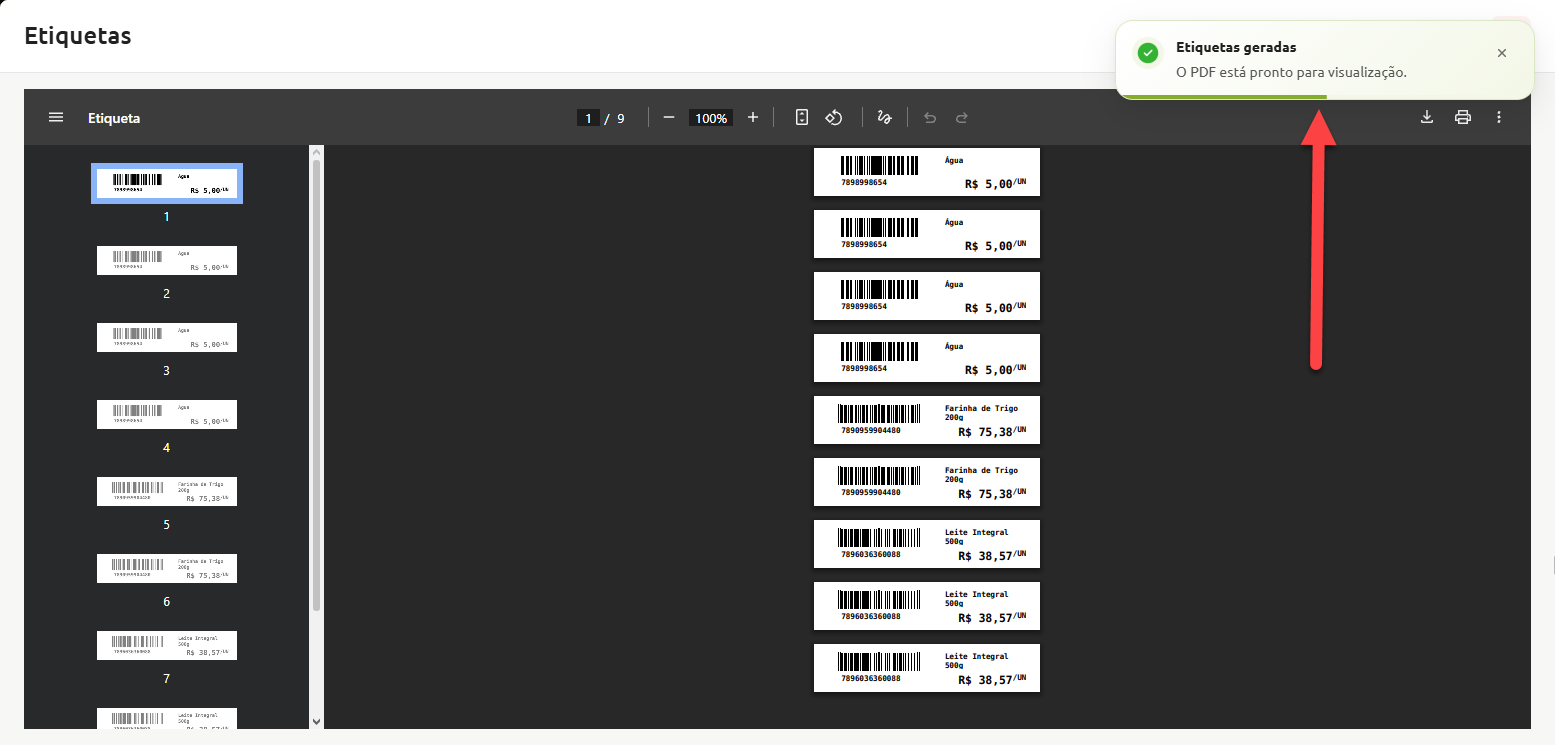Click 'O PDF está pronto' message
This screenshot has width=1555, height=745.
1291,72
